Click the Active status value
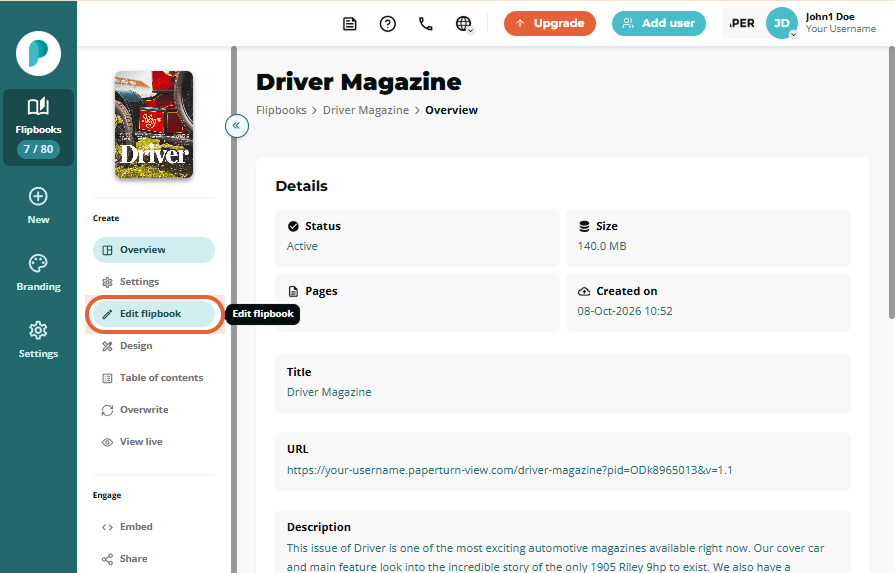 302,246
